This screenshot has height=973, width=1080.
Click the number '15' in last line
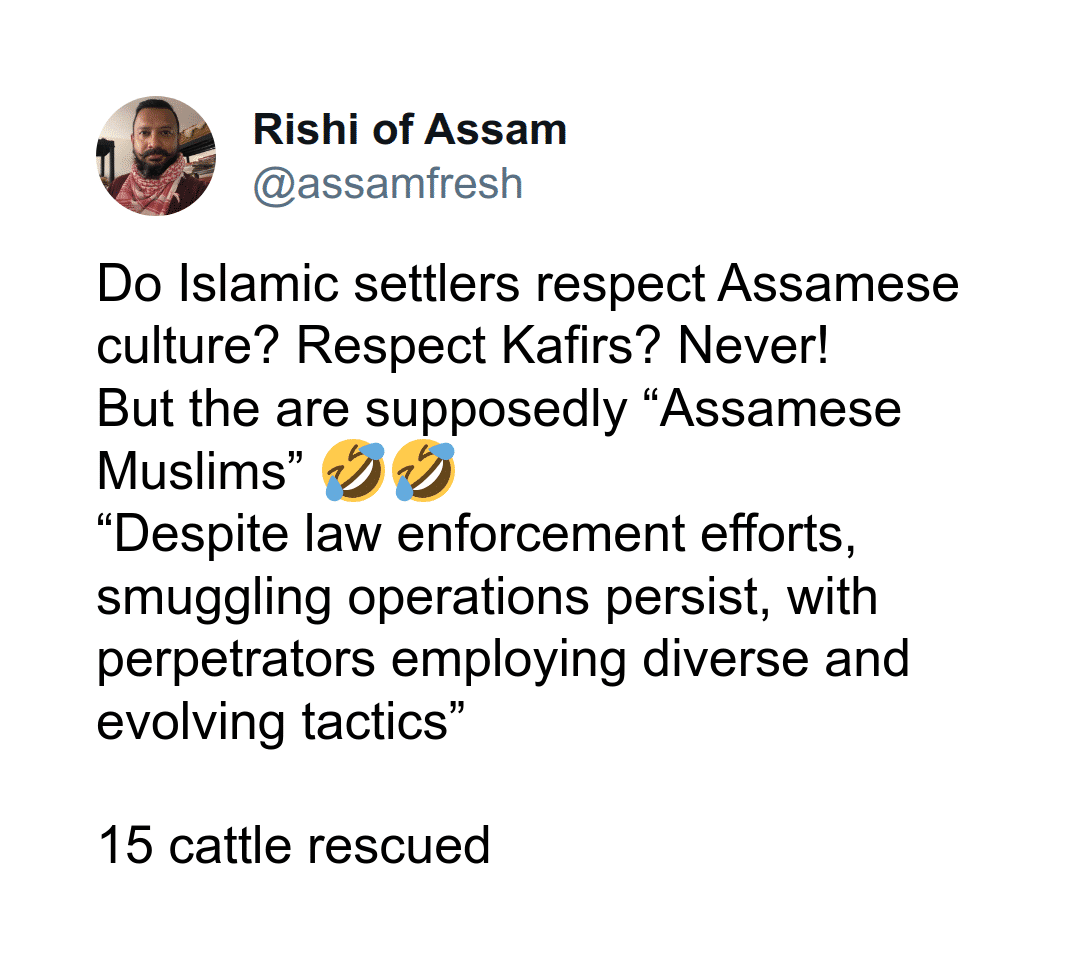(x=125, y=845)
